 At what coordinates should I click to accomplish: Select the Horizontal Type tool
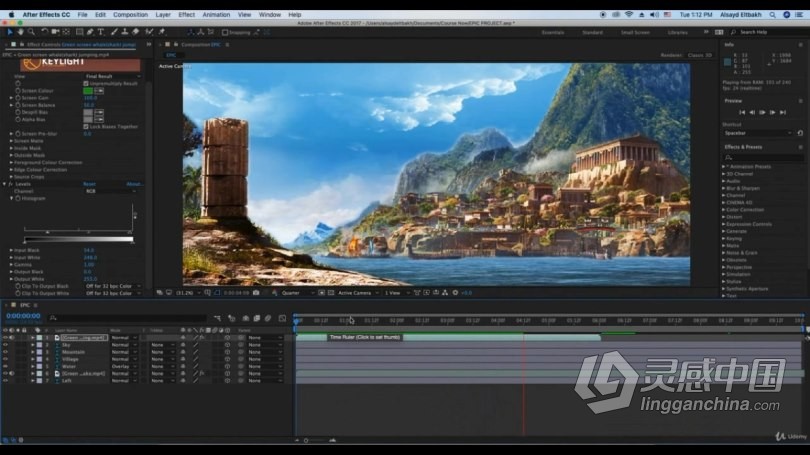[x=101, y=32]
